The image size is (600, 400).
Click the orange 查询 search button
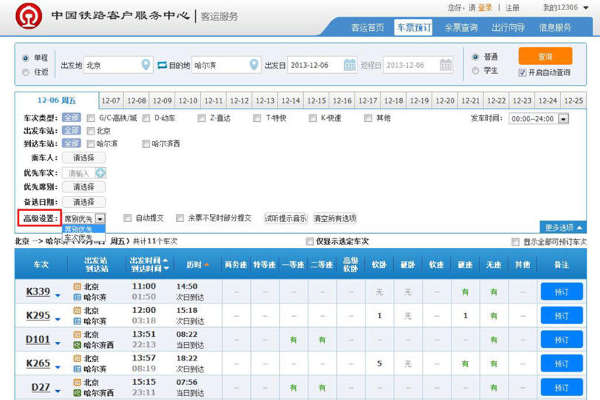pyautogui.click(x=545, y=56)
